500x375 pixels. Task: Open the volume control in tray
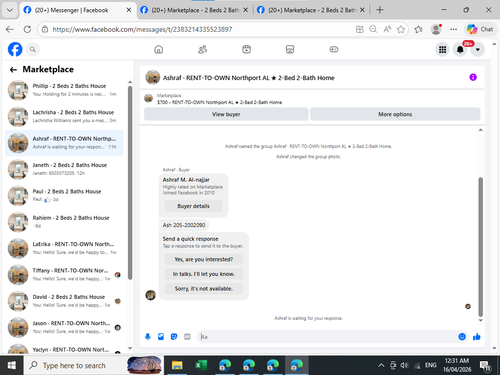click(404, 366)
